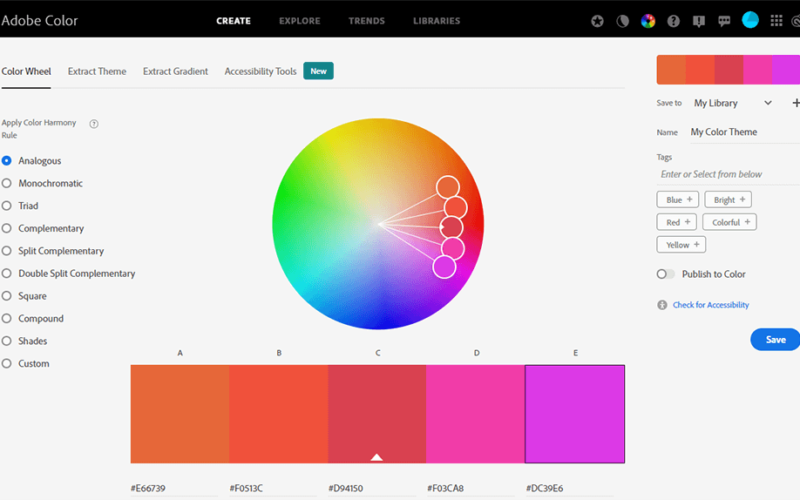Click the base color handle on the wheel
Screen dimensions: 800x500
452,227
